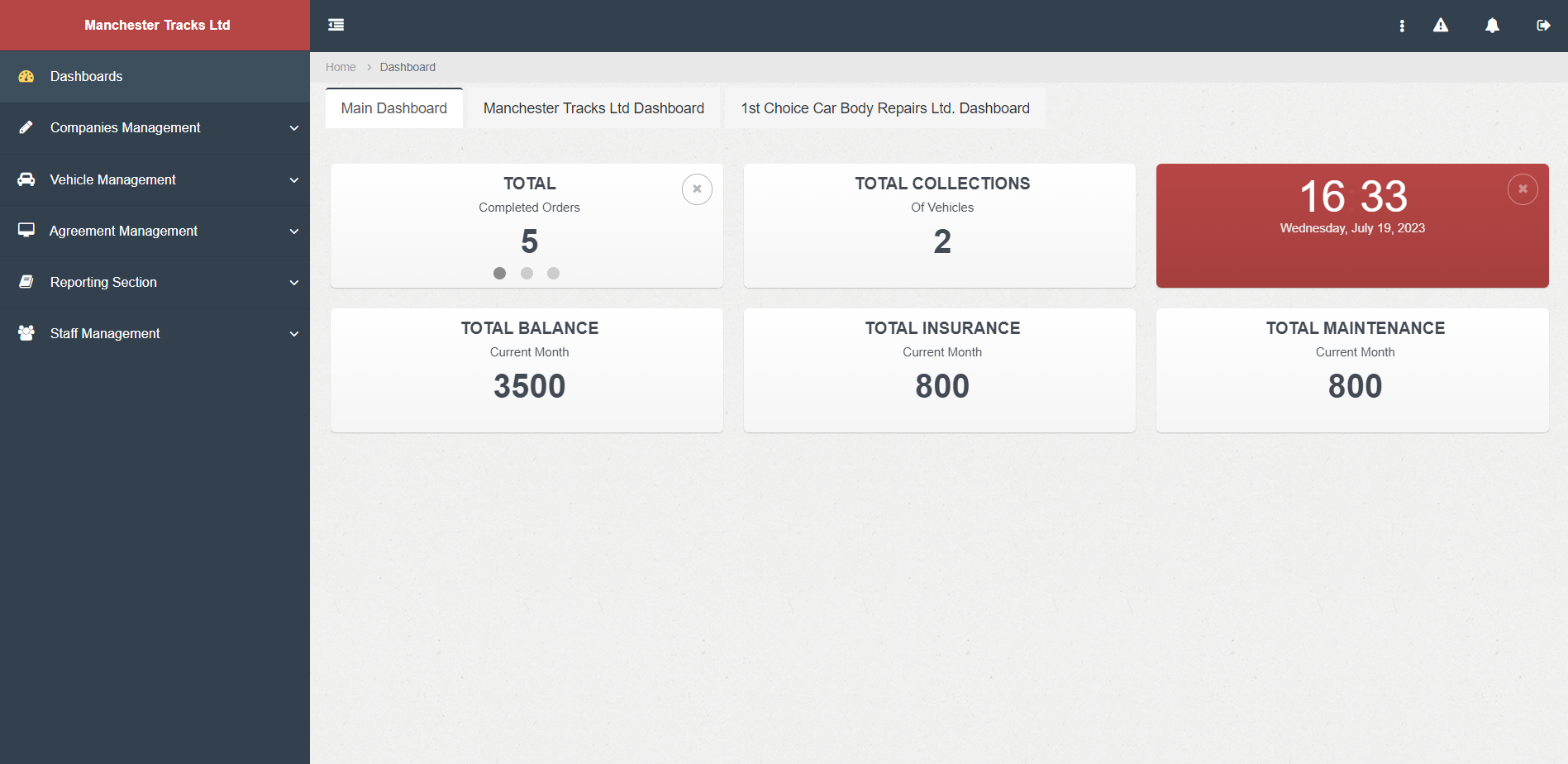The width and height of the screenshot is (1568, 764).
Task: Expand Agreement Management chevron
Action: point(294,232)
